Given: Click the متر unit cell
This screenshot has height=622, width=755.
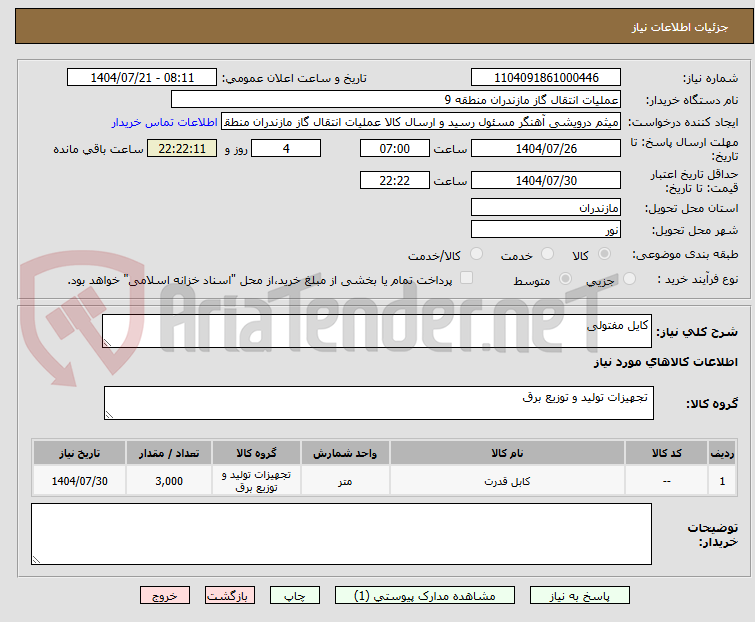Looking at the screenshot, I should (345, 480).
